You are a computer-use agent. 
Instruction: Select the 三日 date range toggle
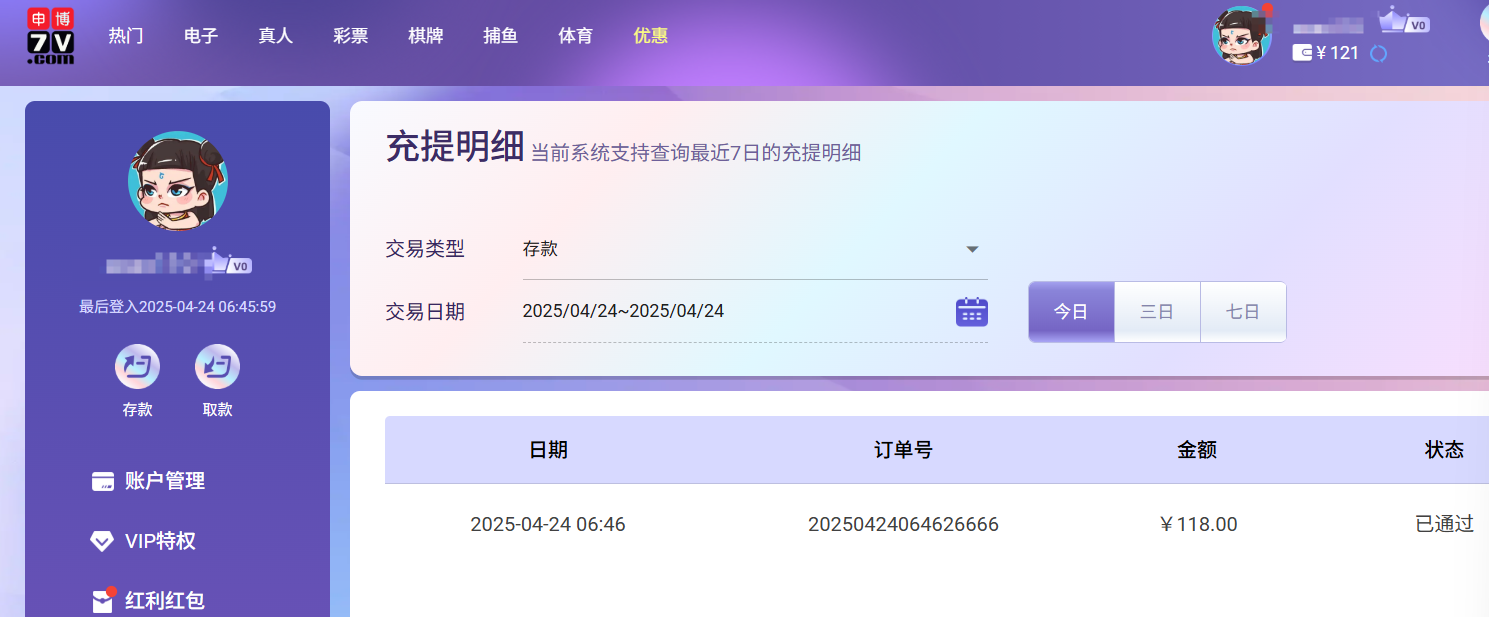pos(1157,312)
